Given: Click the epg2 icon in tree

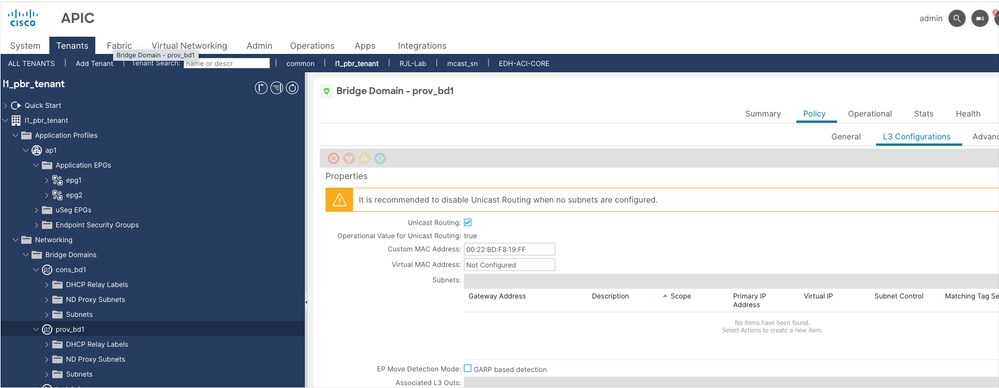Looking at the screenshot, I should pos(57,195).
